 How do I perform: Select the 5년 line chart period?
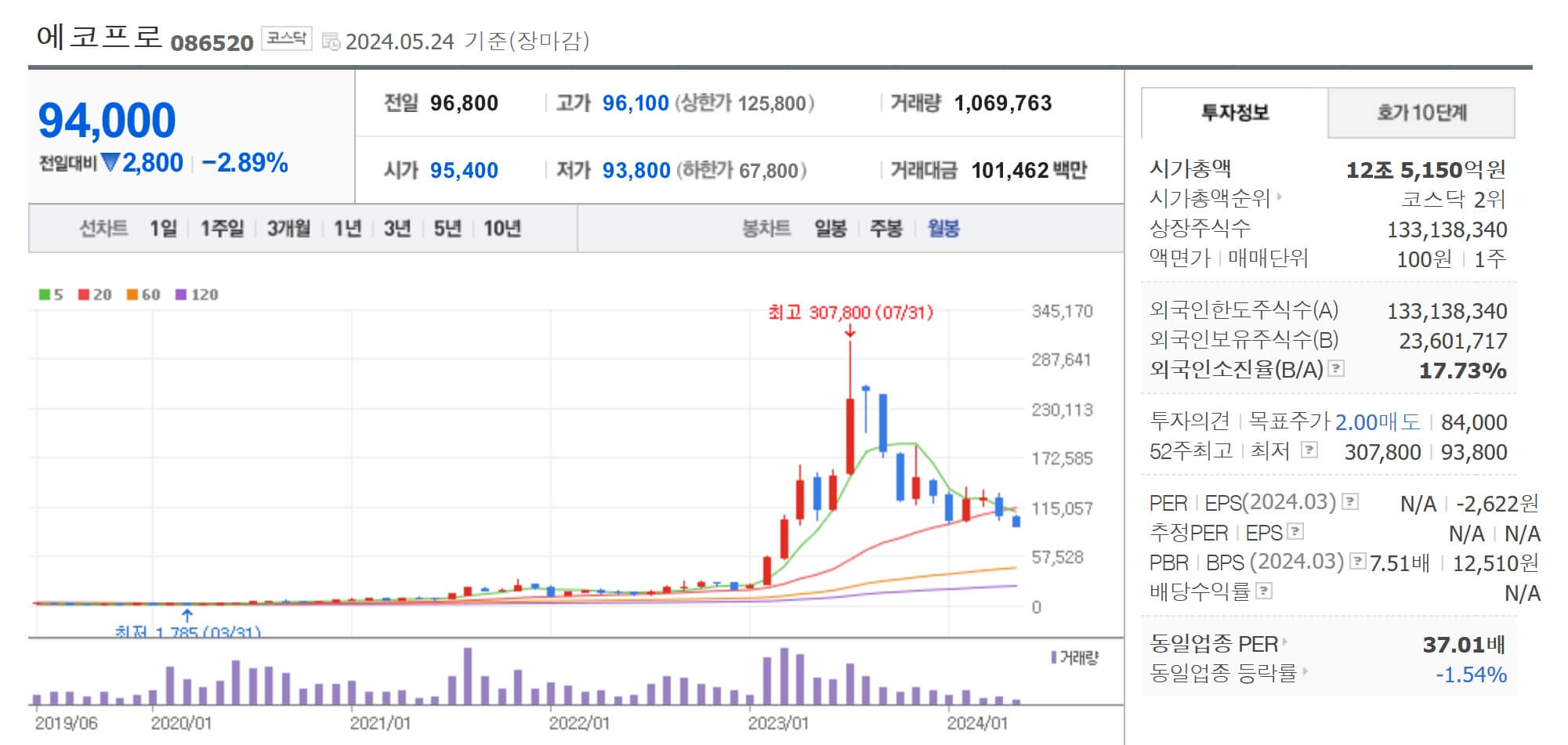coord(447,229)
